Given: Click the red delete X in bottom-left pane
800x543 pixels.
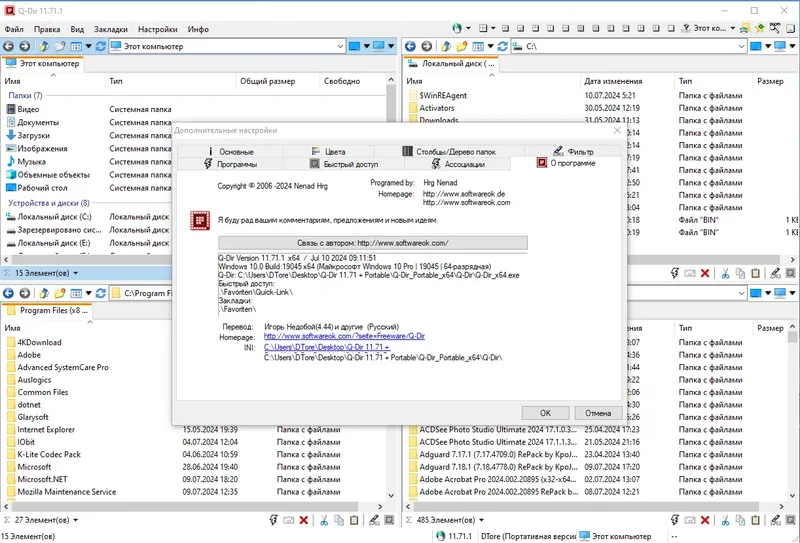Looking at the screenshot, I should pos(304,520).
